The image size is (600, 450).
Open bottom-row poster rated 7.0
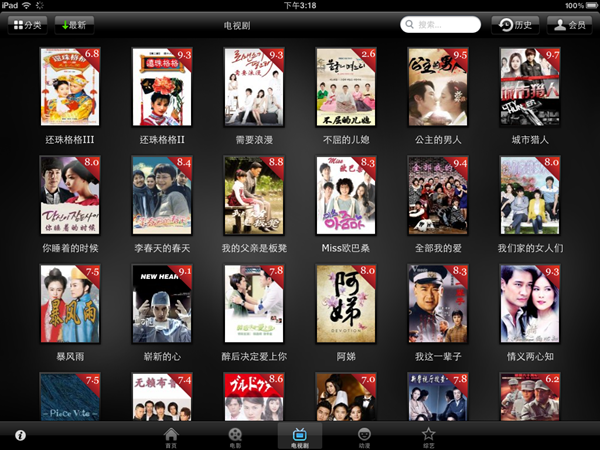(x=346, y=397)
